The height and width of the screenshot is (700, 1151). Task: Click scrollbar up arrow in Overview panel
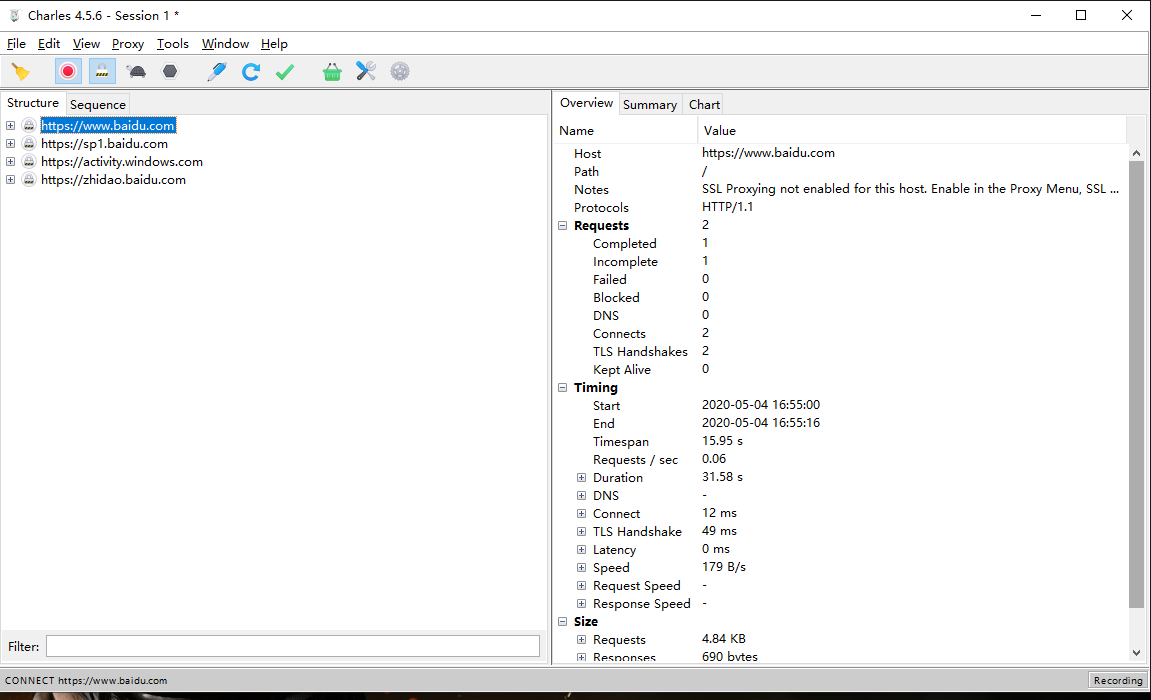1136,153
